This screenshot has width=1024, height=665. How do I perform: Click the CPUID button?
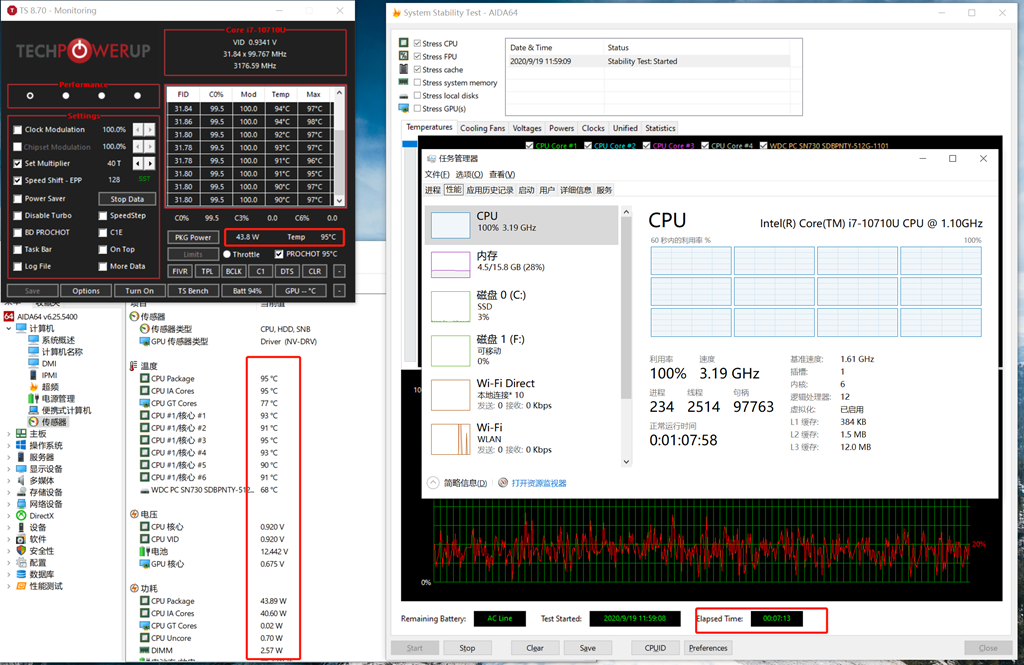click(x=655, y=648)
